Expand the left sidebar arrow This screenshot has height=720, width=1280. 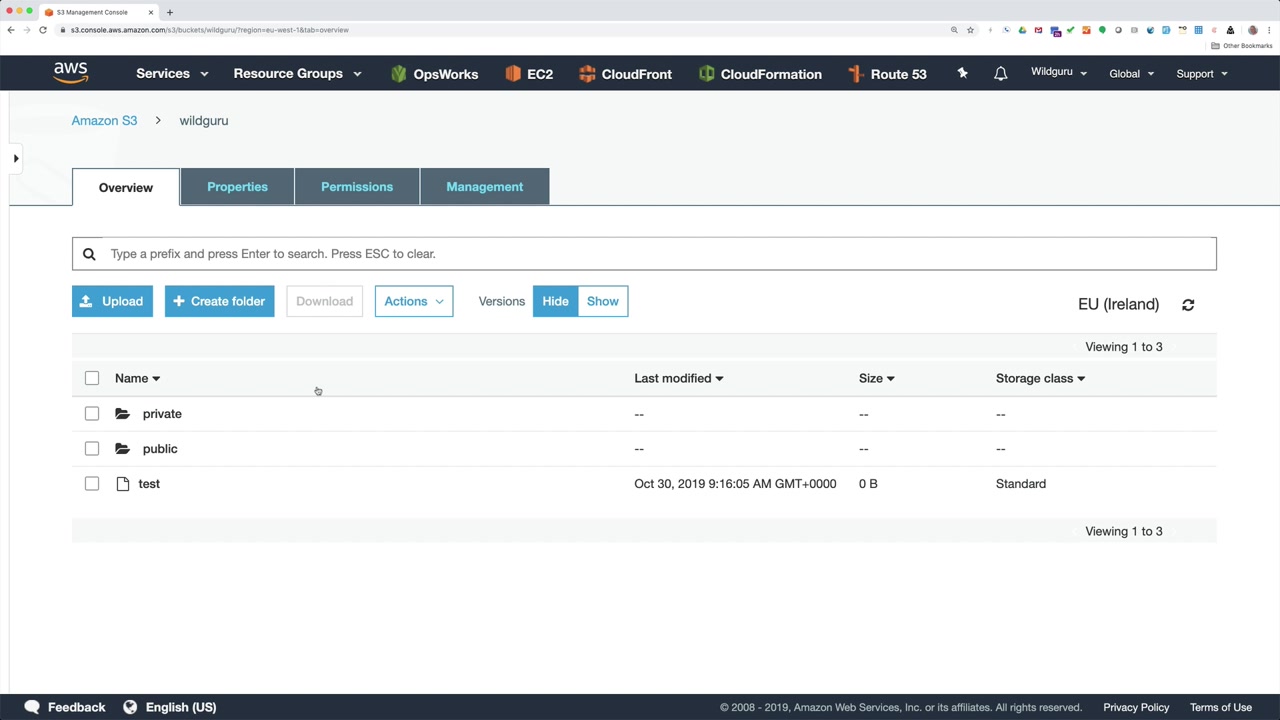[16, 158]
